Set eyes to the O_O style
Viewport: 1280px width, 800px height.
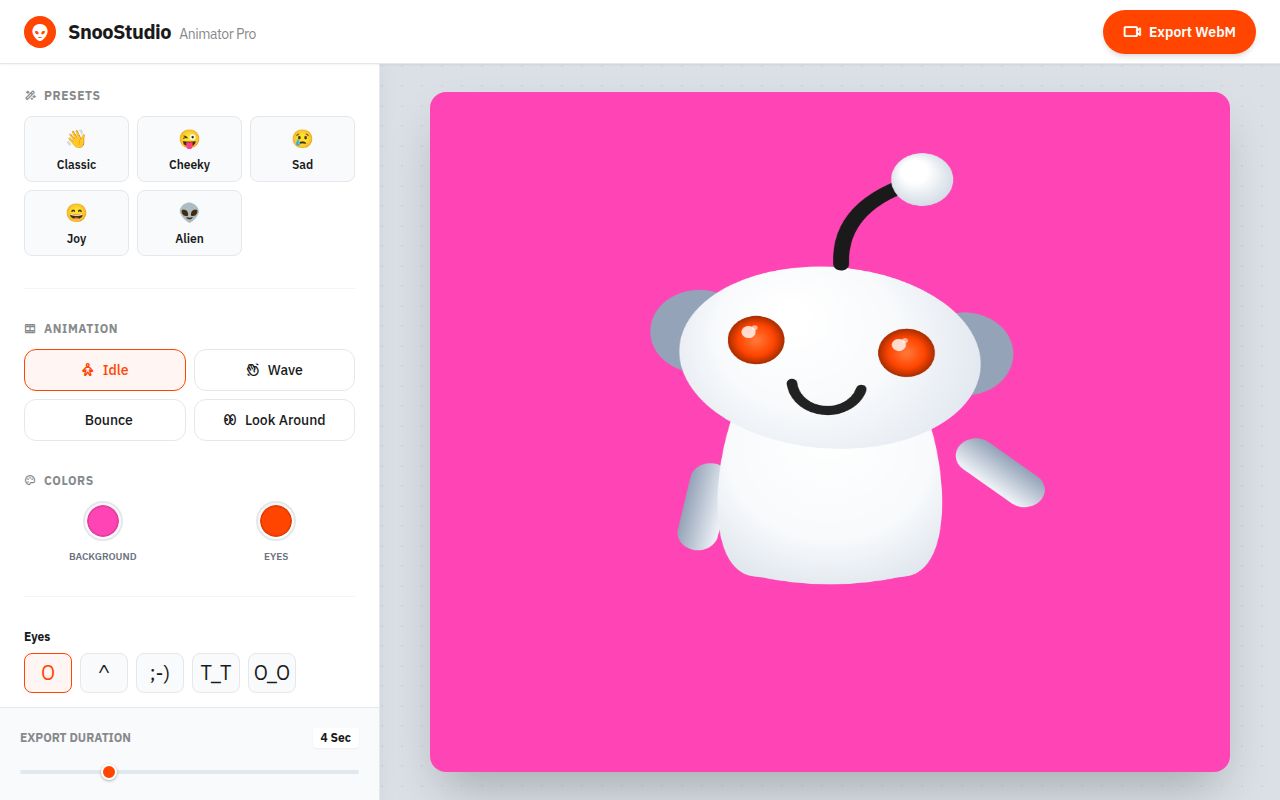(272, 673)
